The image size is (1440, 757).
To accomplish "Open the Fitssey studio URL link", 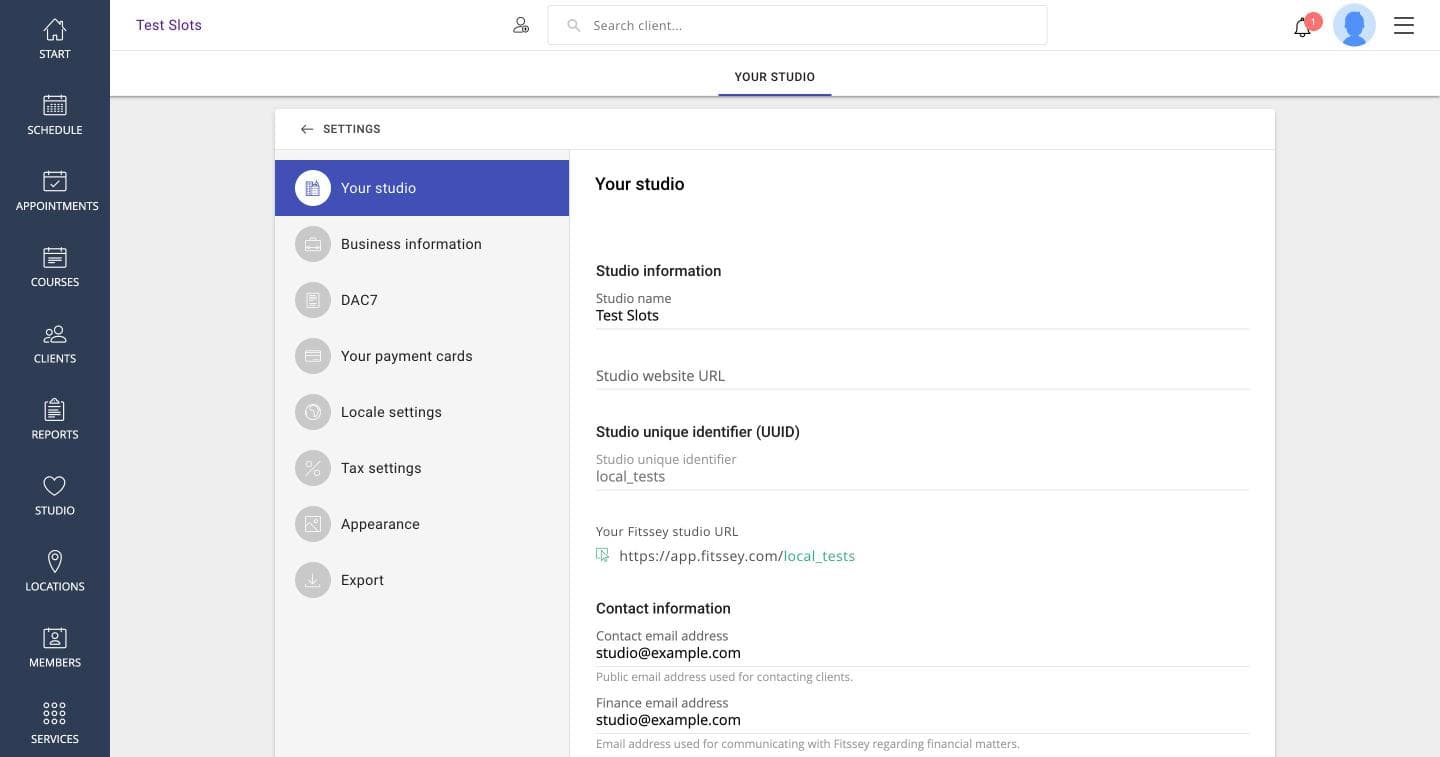I will [737, 556].
